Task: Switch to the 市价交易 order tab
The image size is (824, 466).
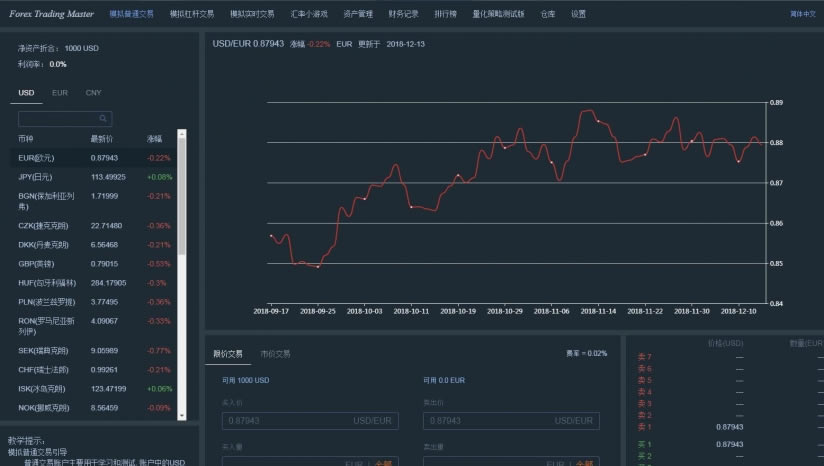Action: [275, 354]
